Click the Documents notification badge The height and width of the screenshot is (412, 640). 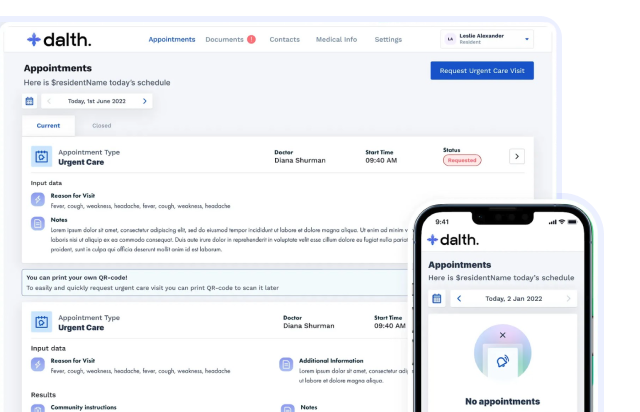251,39
